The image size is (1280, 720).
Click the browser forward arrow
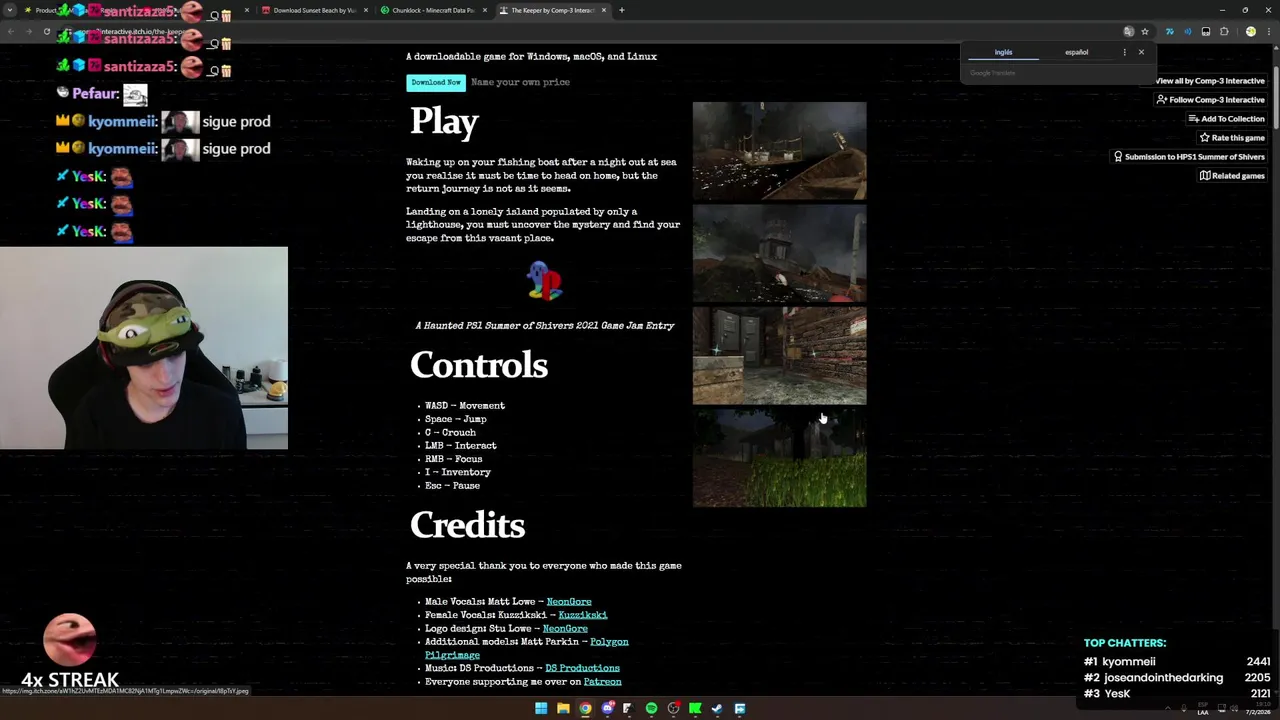(28, 31)
